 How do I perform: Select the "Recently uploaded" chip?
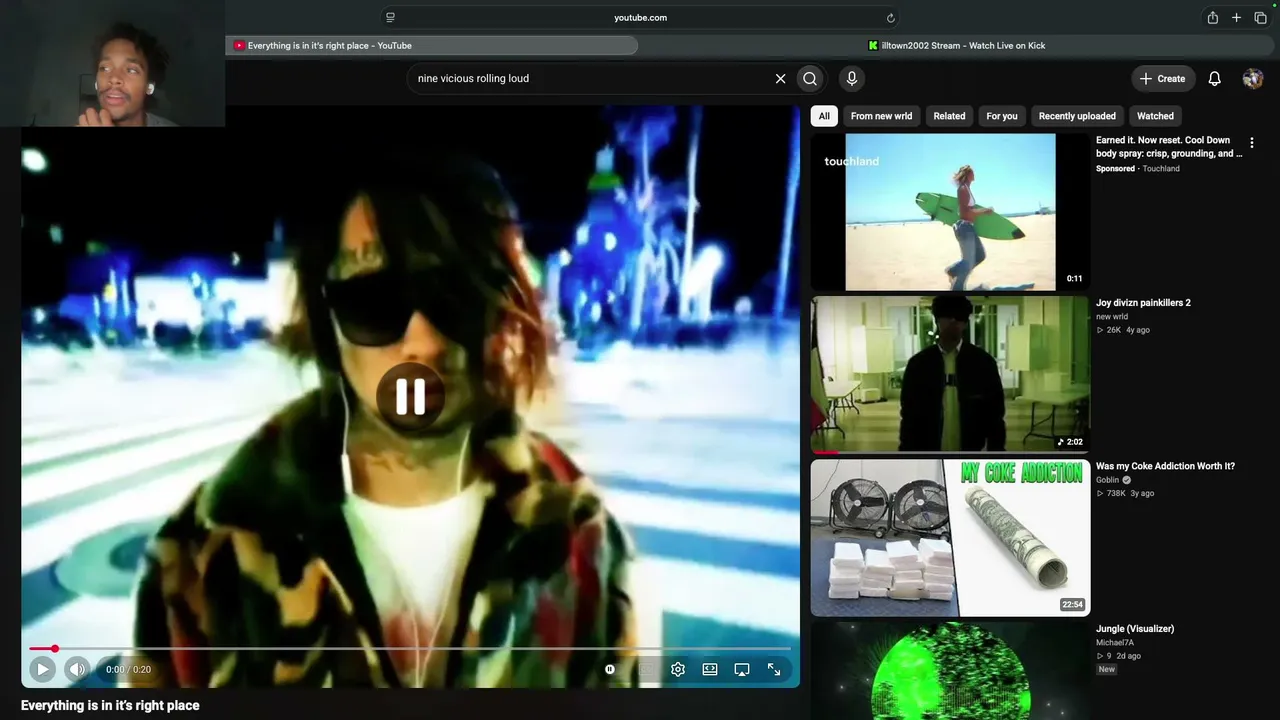coord(1077,116)
